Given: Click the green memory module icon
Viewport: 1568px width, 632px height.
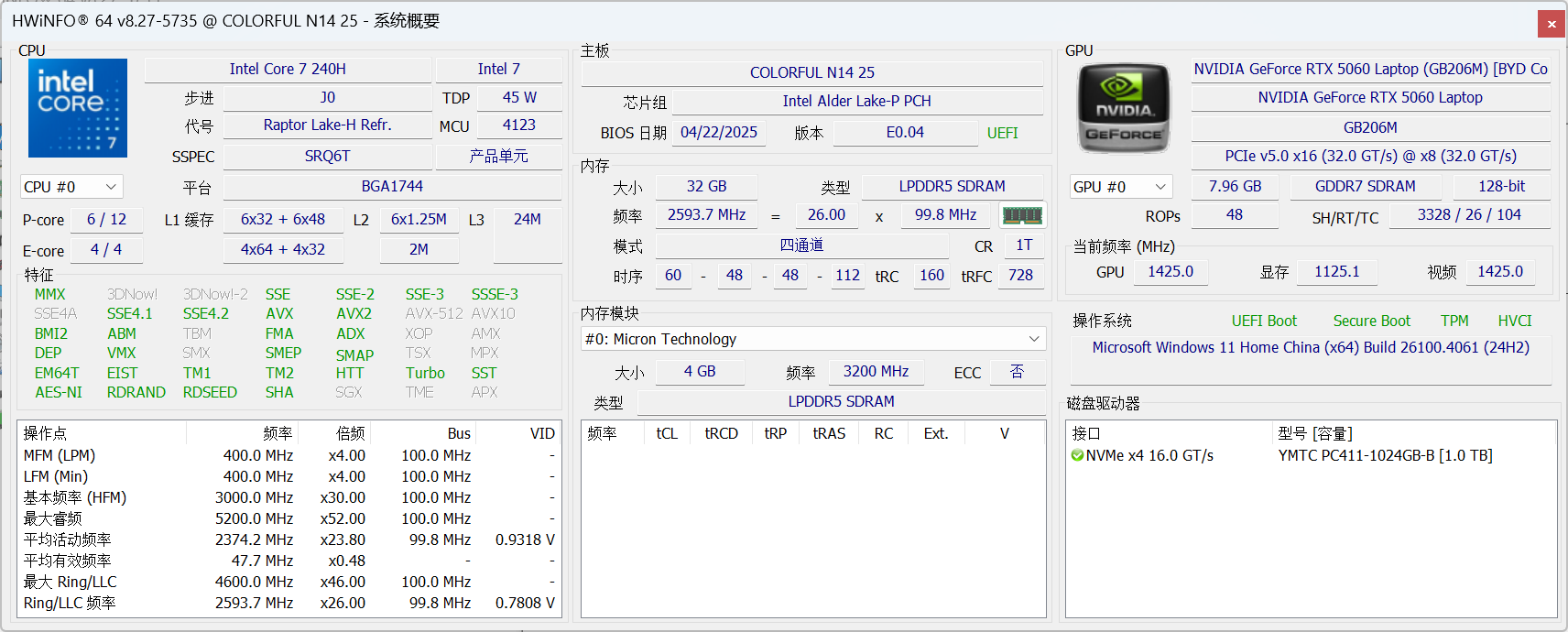Looking at the screenshot, I should [1022, 215].
